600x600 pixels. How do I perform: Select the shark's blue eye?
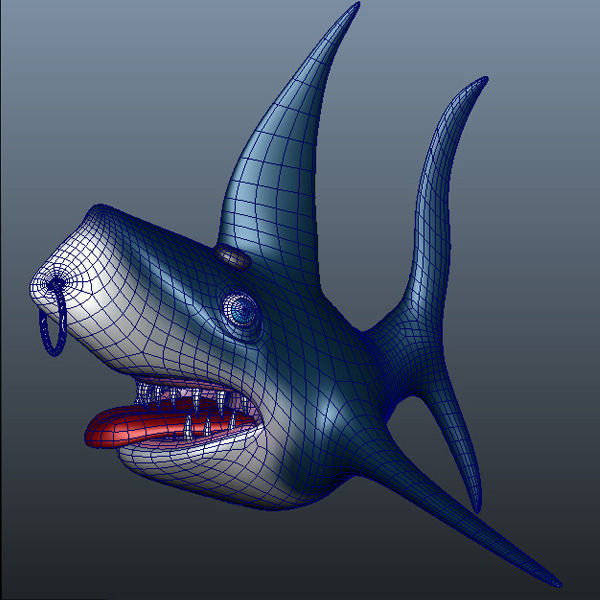tap(241, 310)
